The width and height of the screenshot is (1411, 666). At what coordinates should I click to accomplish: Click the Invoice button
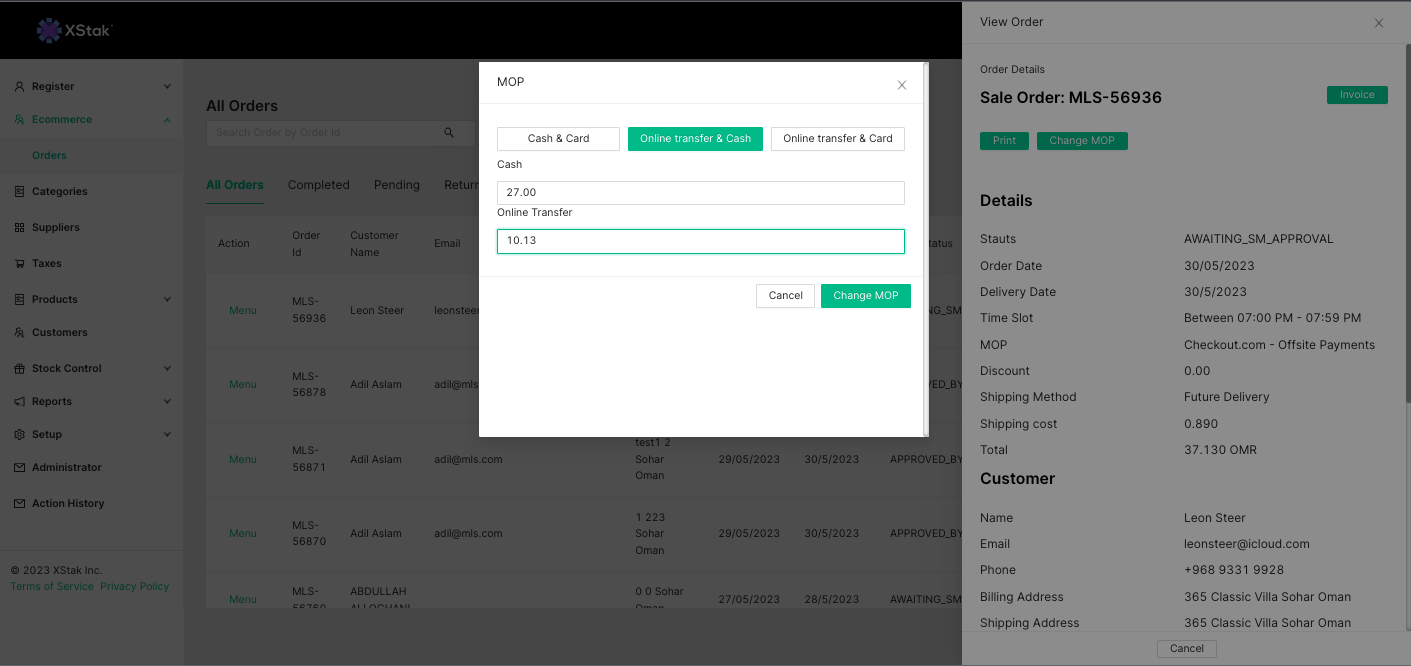[1357, 95]
